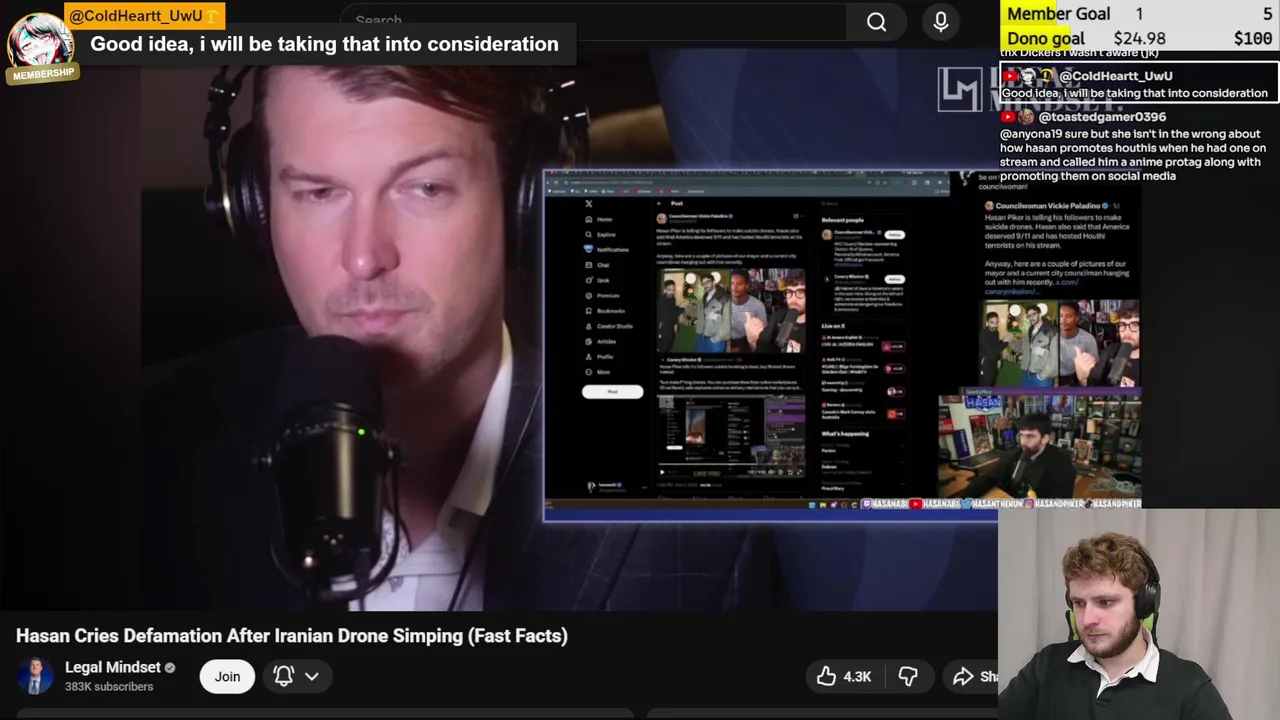Click @ColdHeartt_UwU username in chat panel
This screenshot has width=1280, height=720.
coord(1115,76)
